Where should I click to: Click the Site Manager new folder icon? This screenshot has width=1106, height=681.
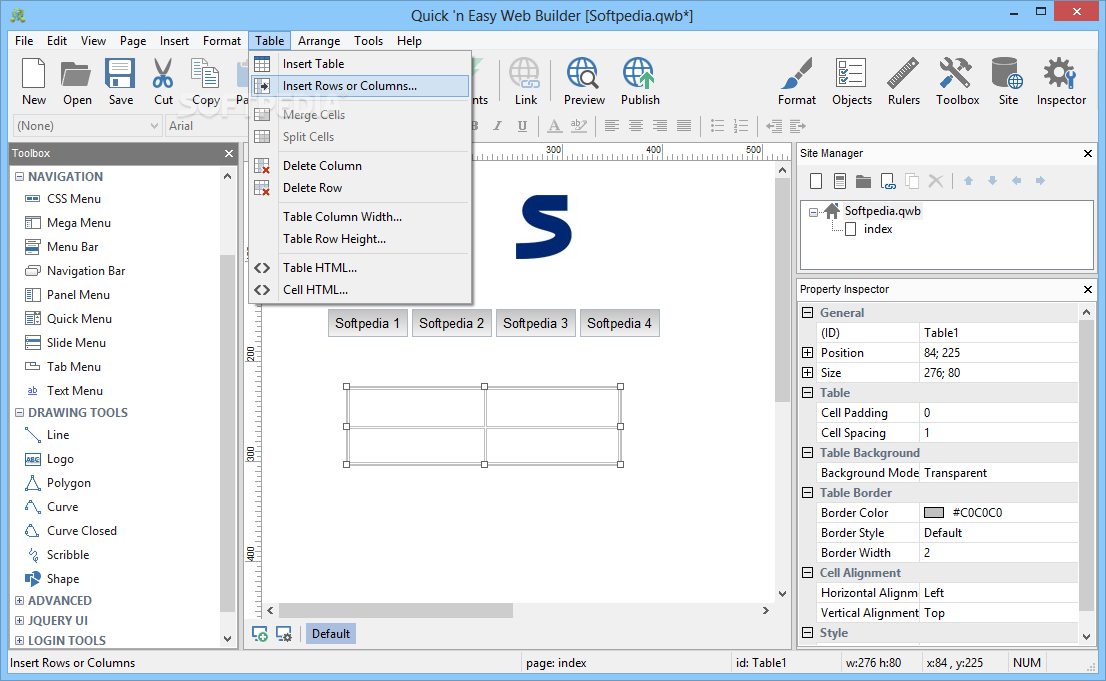863,181
